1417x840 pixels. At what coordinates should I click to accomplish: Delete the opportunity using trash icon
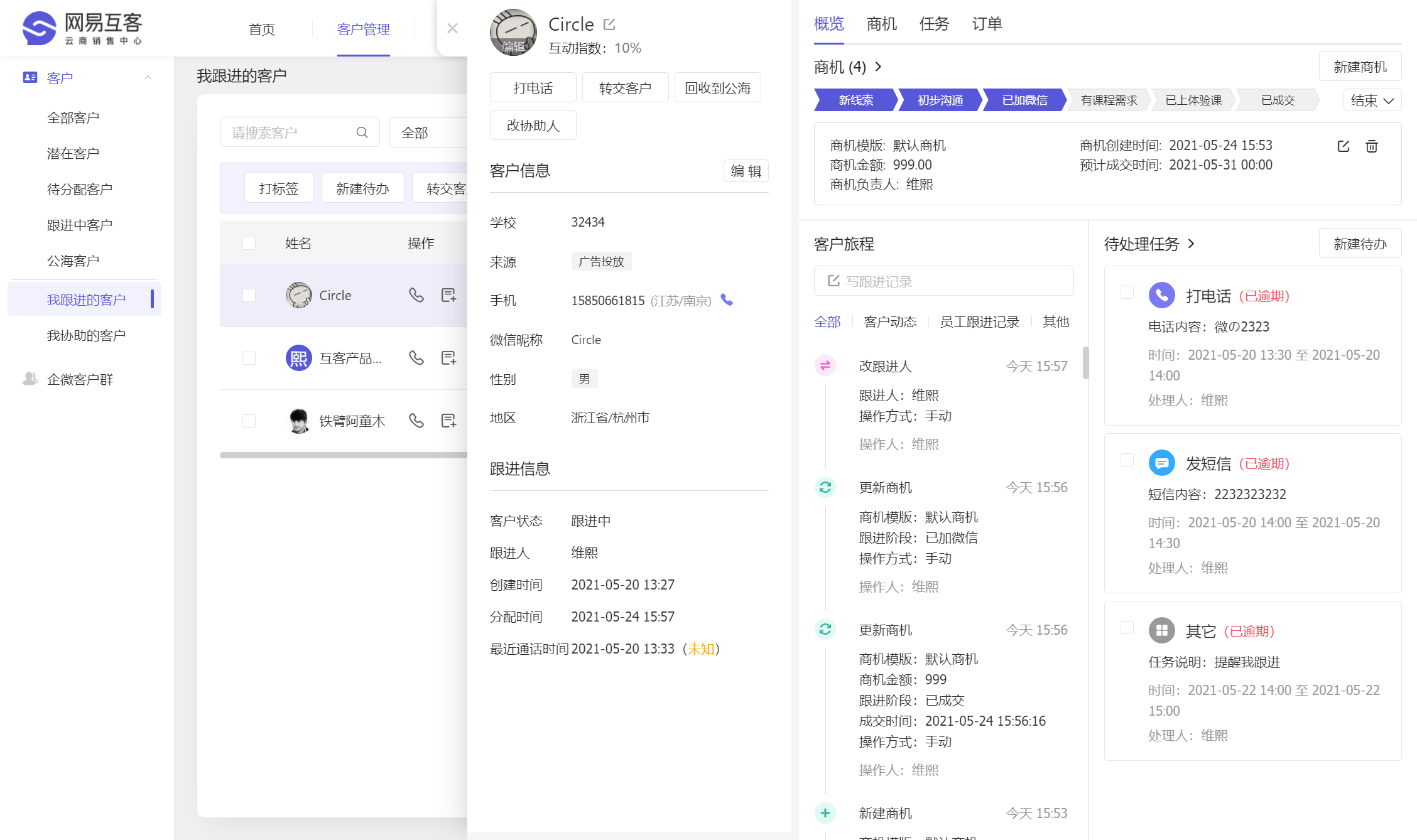tap(1371, 146)
